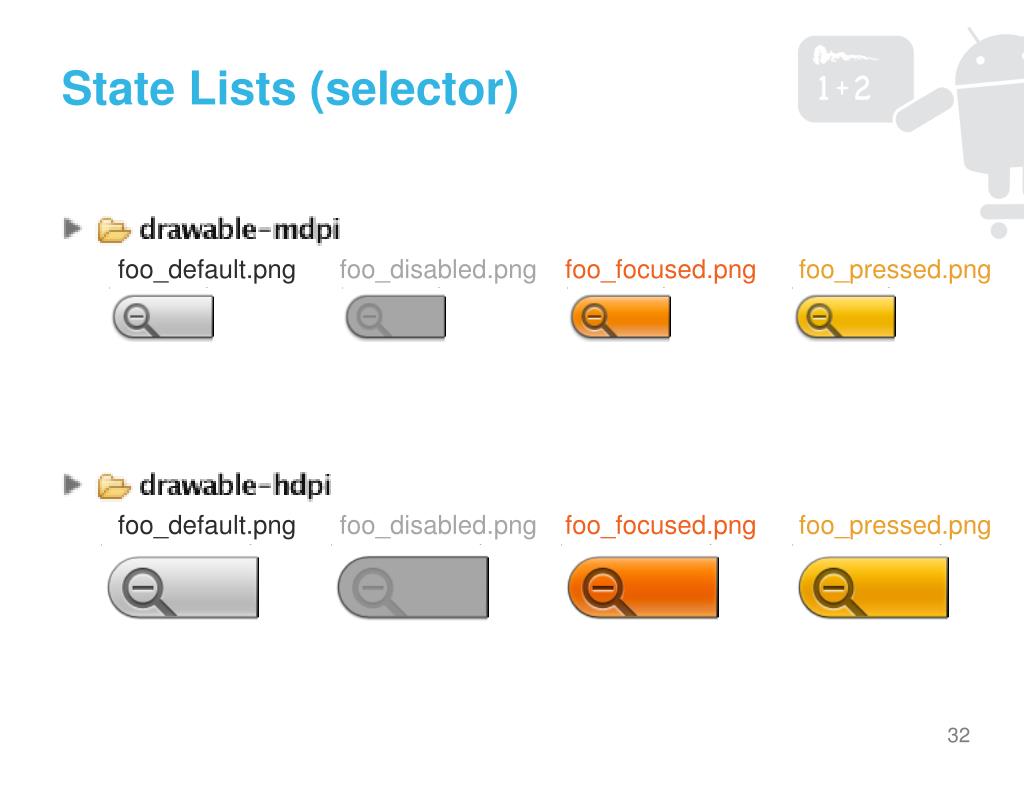This screenshot has height=791, width=1024.
Task: Select the hdpi disabled gray zoom-out button
Action: click(413, 587)
